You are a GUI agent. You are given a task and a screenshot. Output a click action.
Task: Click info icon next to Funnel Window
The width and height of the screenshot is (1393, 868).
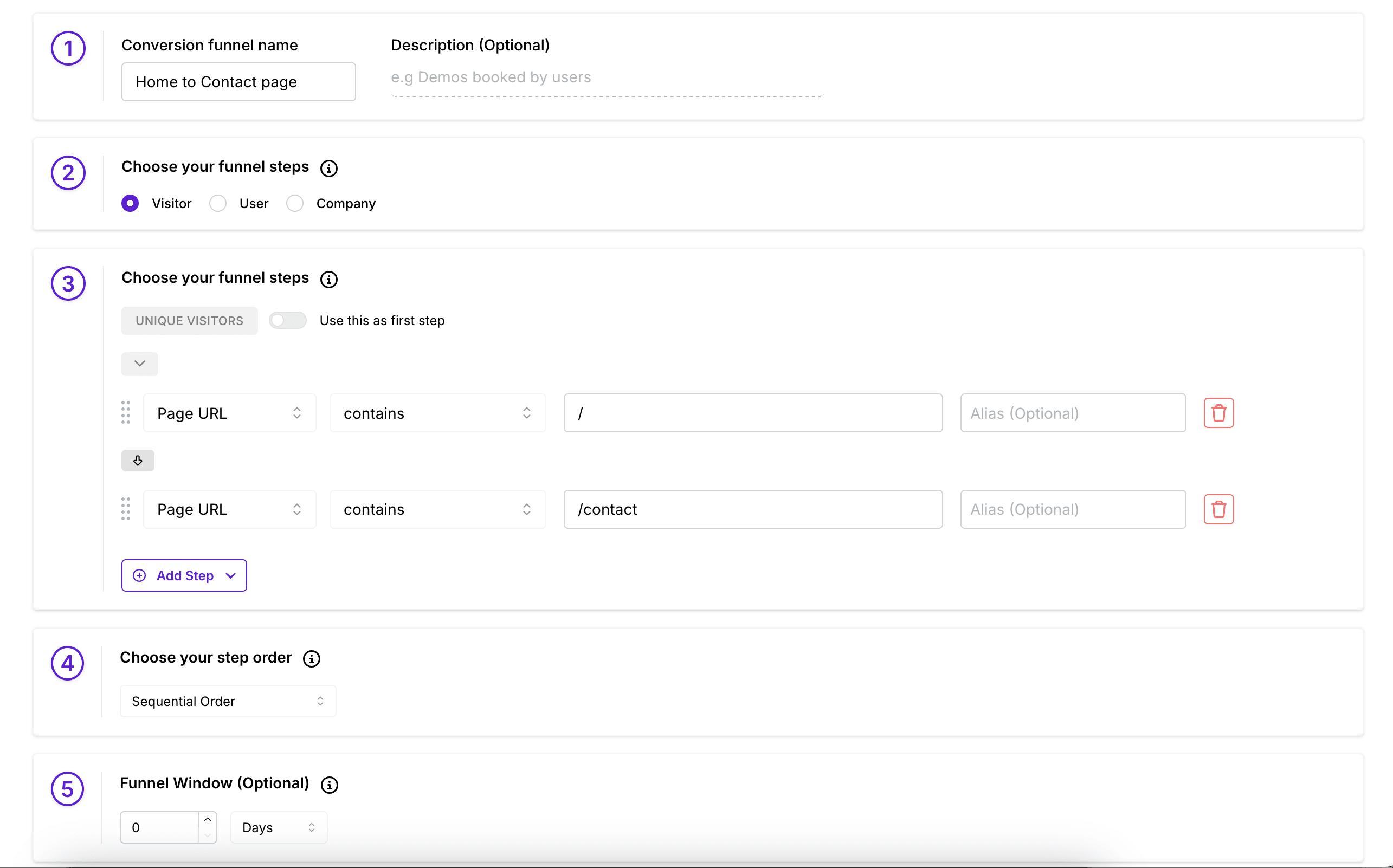(329, 785)
